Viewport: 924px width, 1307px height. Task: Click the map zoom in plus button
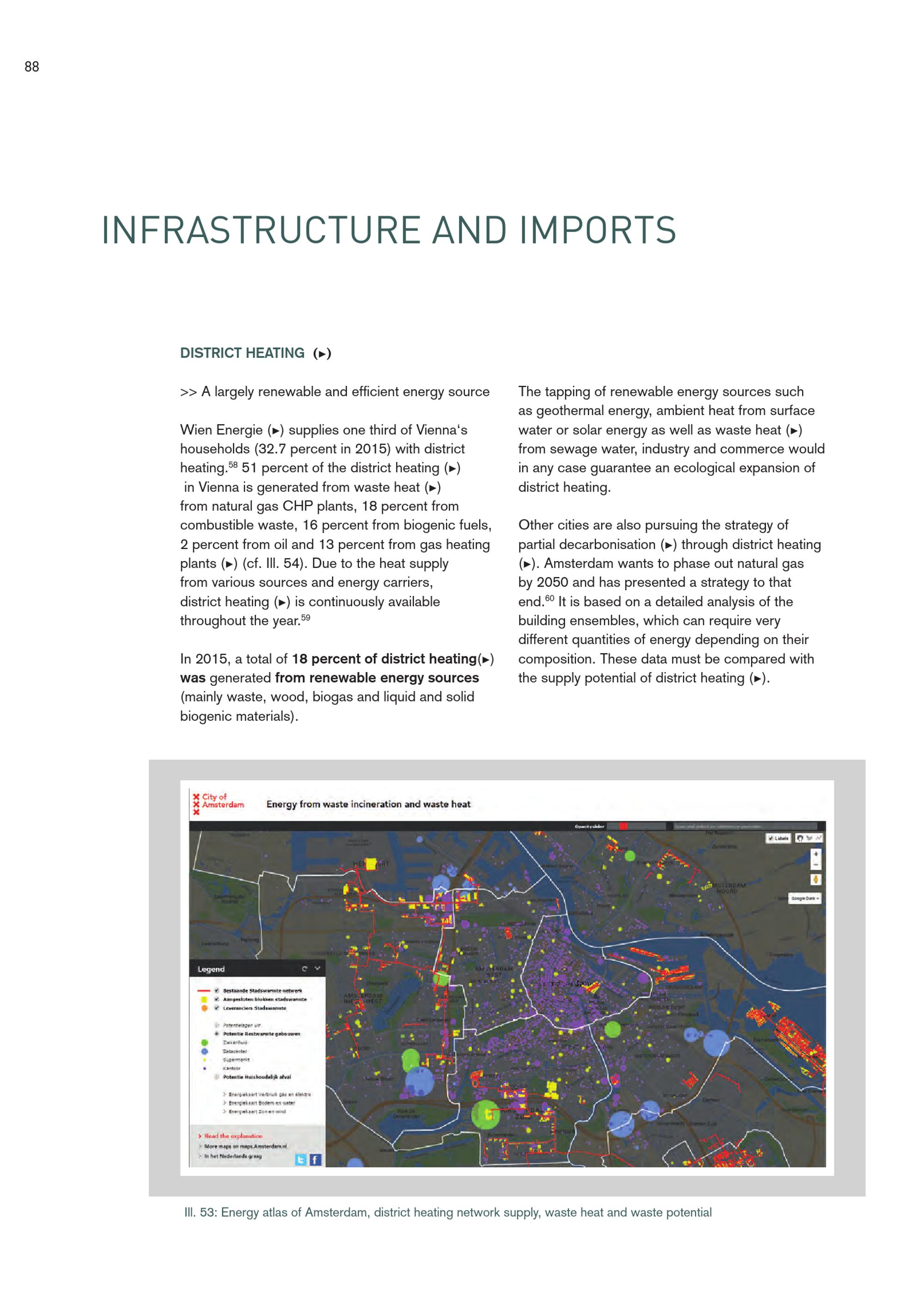(816, 854)
